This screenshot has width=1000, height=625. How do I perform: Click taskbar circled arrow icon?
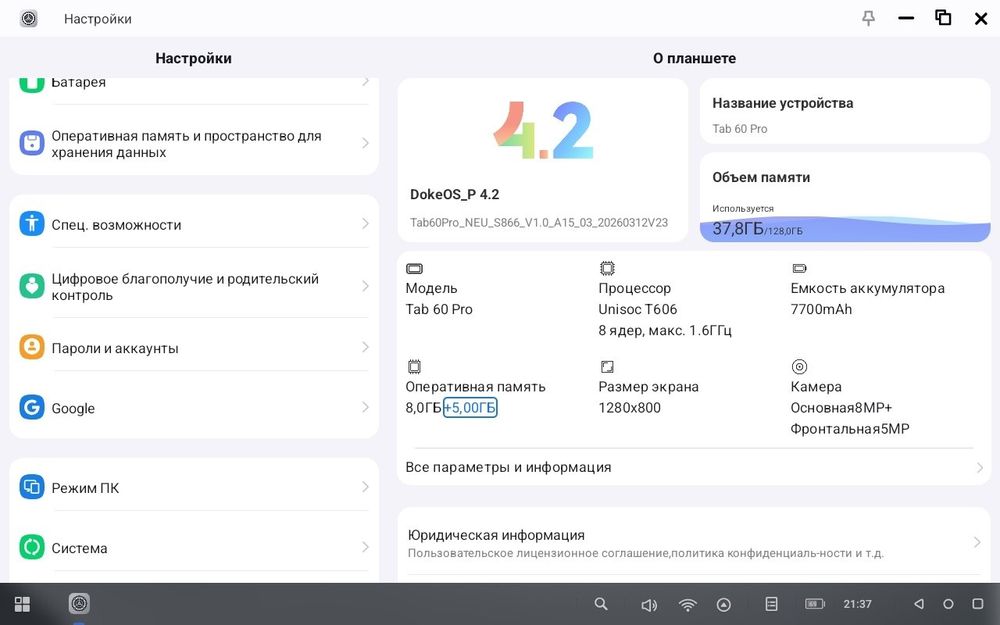724,605
